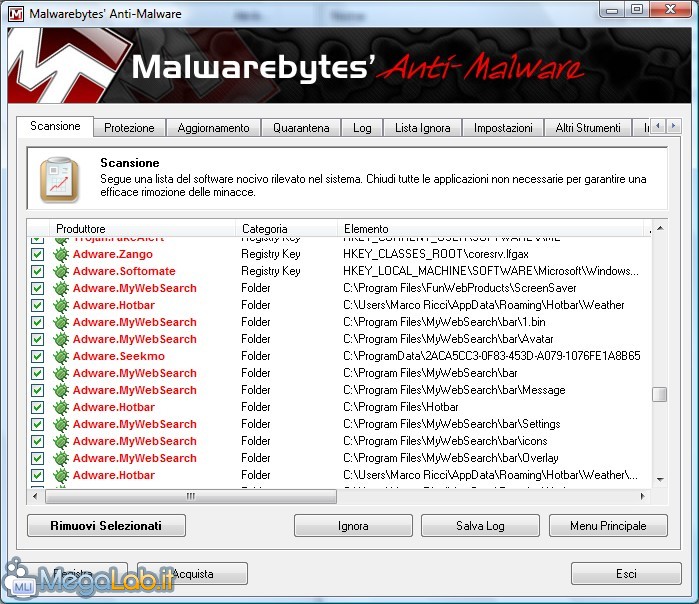Click the Malwarebytes logo icon in the title bar
Screen dimensions: 699x604
click(16, 14)
